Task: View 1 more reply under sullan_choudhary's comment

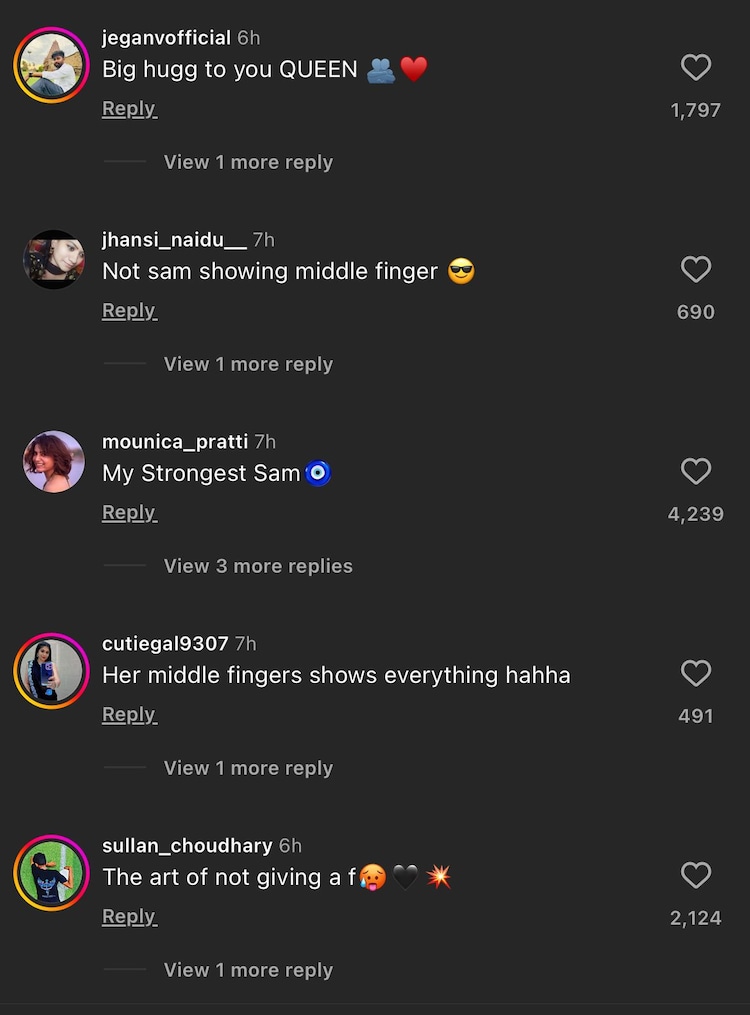Action: click(x=248, y=969)
